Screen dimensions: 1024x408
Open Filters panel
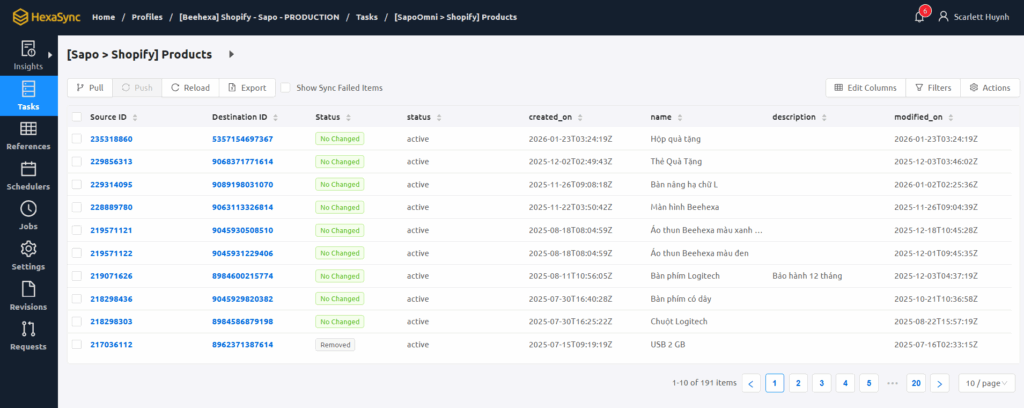tap(933, 87)
